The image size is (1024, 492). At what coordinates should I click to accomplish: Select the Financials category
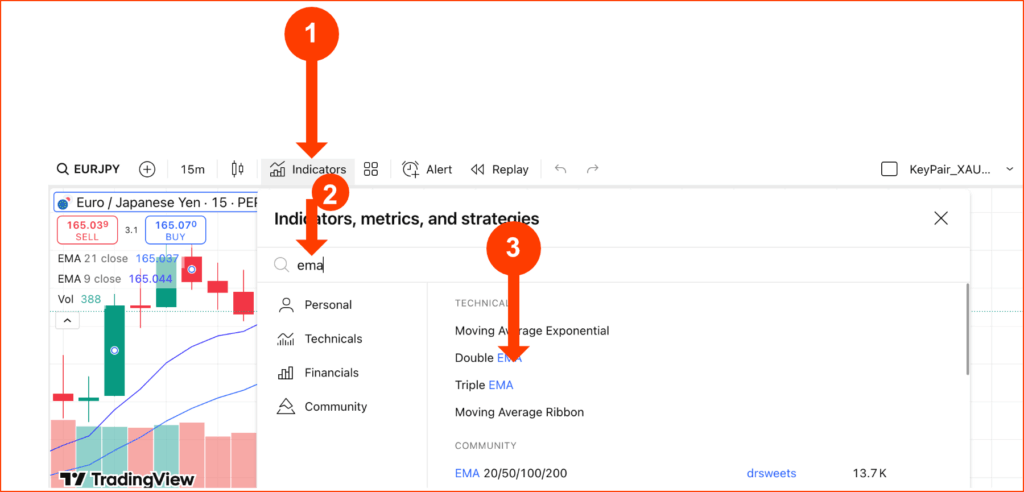(318, 373)
